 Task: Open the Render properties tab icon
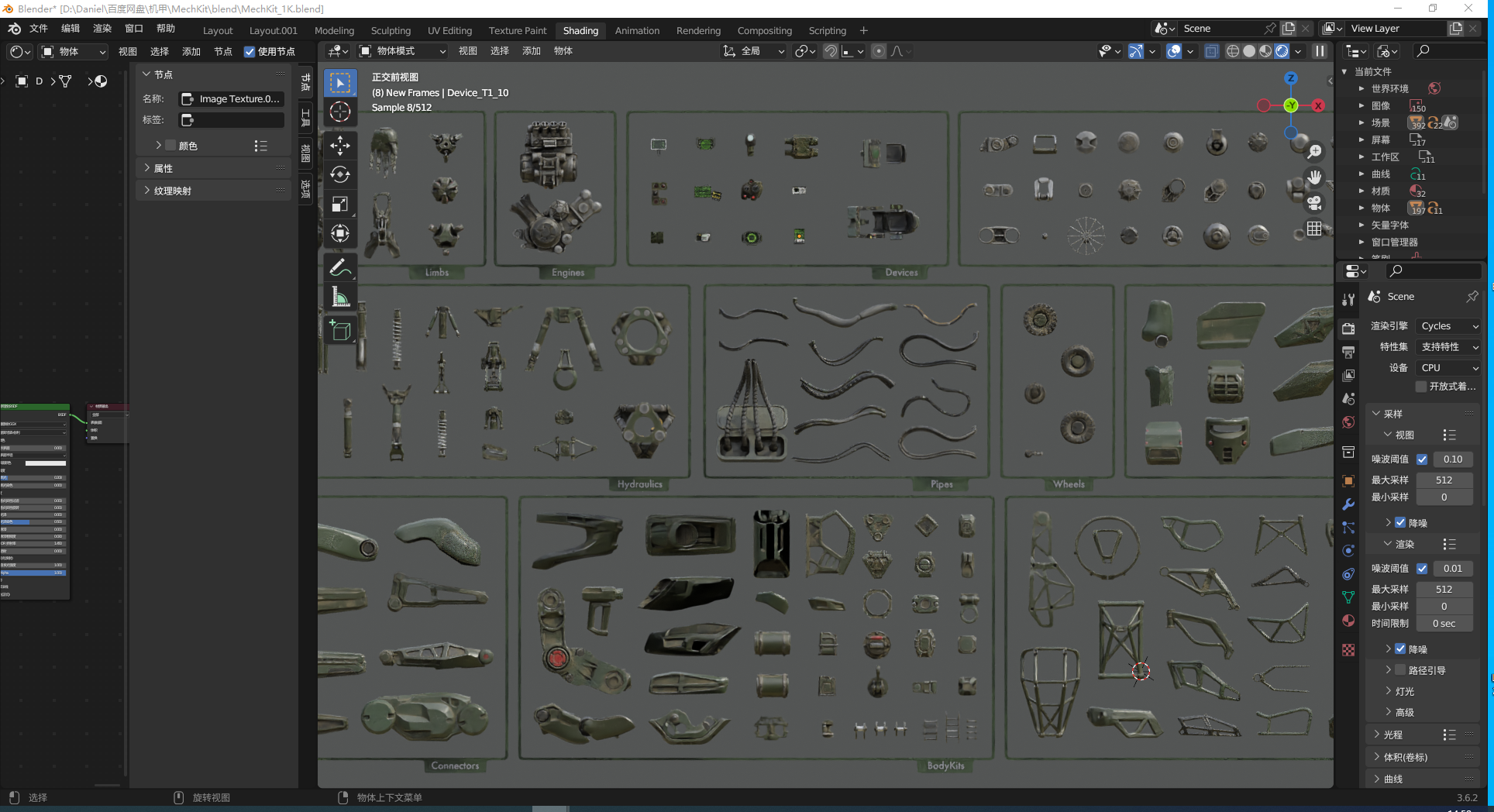point(1348,329)
